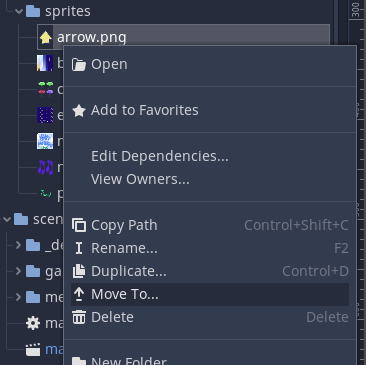Click the Move To upload-arrow icon
The width and height of the screenshot is (366, 365).
click(79, 294)
